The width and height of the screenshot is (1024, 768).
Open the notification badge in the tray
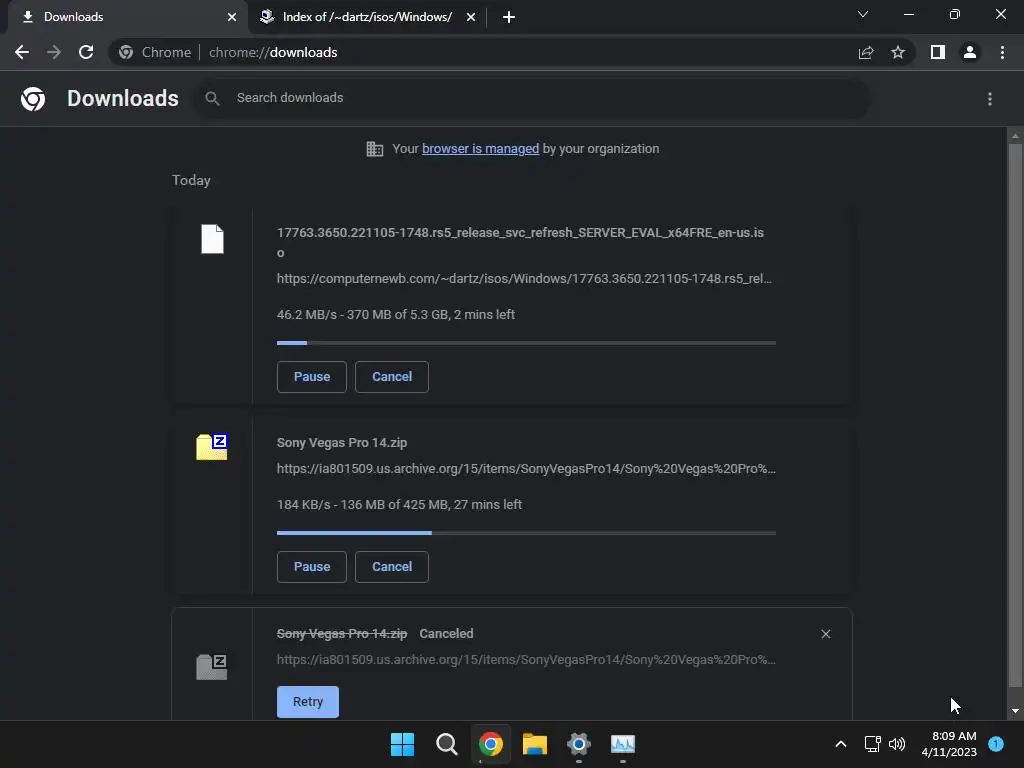(996, 743)
